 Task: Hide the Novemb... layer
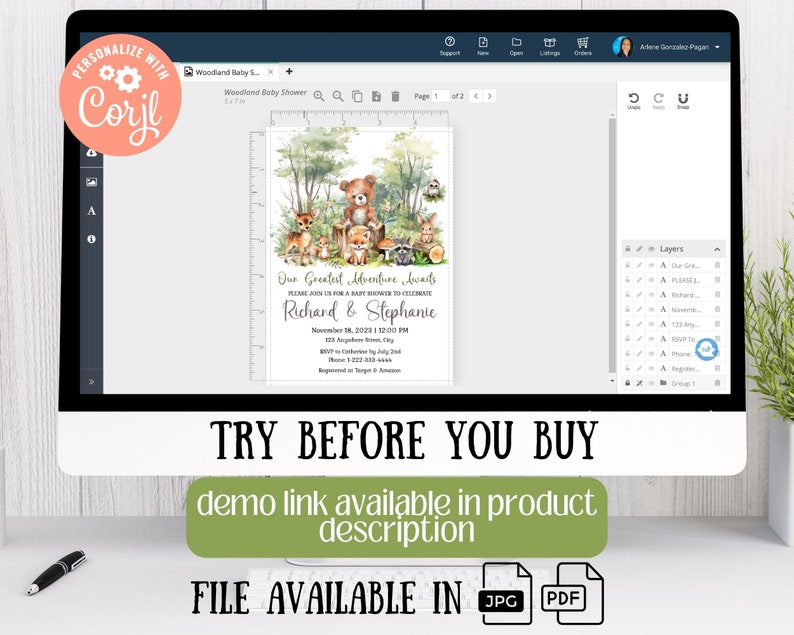(x=651, y=309)
